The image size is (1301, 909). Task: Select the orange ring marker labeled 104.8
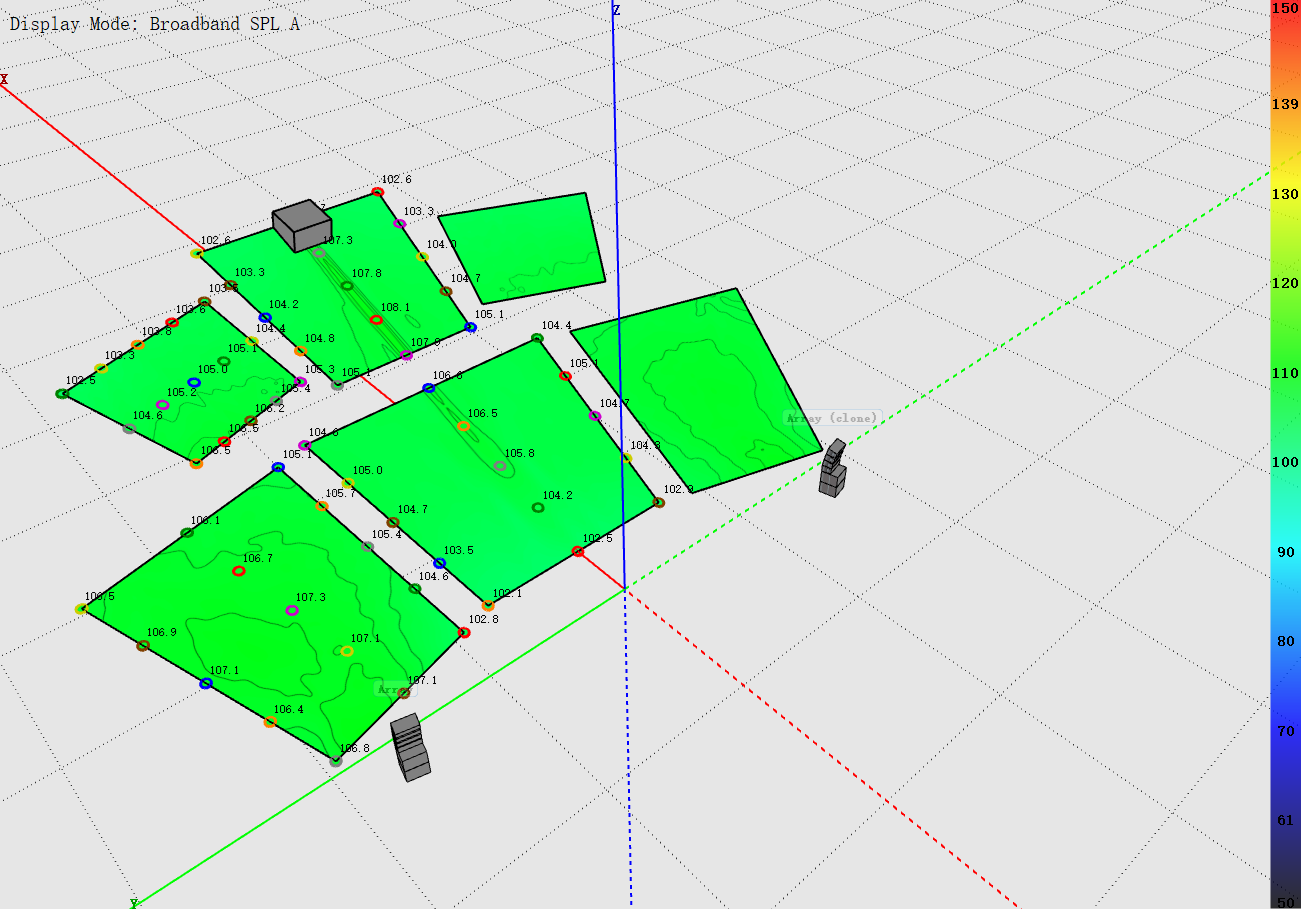(x=300, y=351)
